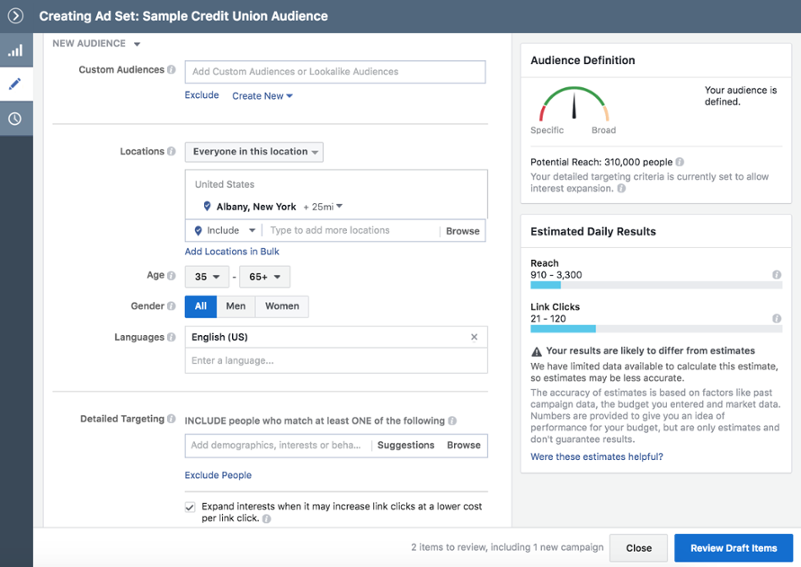
Task: Expand the Create New dropdown
Action: (262, 96)
